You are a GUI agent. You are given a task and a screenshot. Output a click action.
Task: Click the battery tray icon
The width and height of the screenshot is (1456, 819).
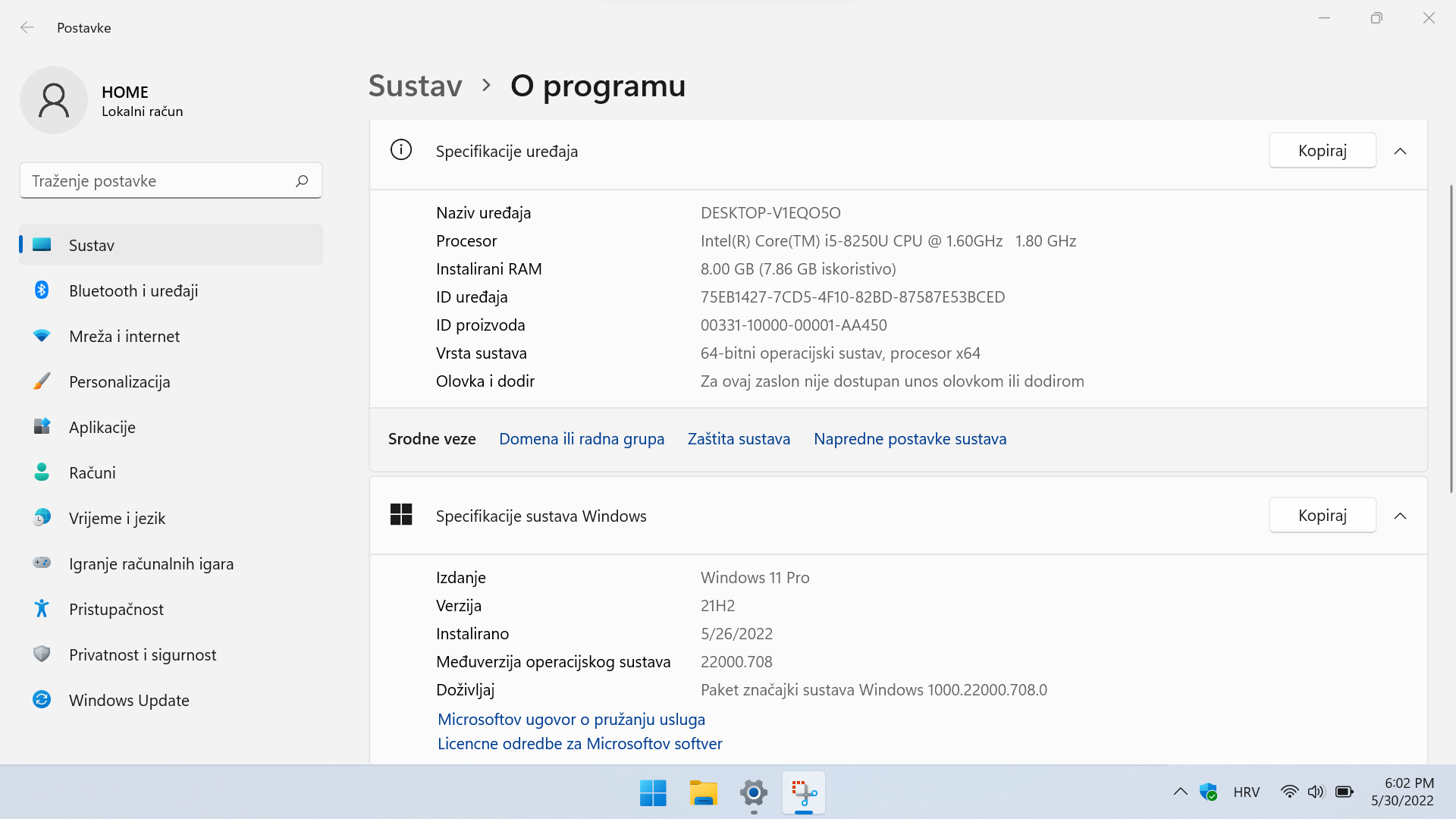click(x=1345, y=792)
